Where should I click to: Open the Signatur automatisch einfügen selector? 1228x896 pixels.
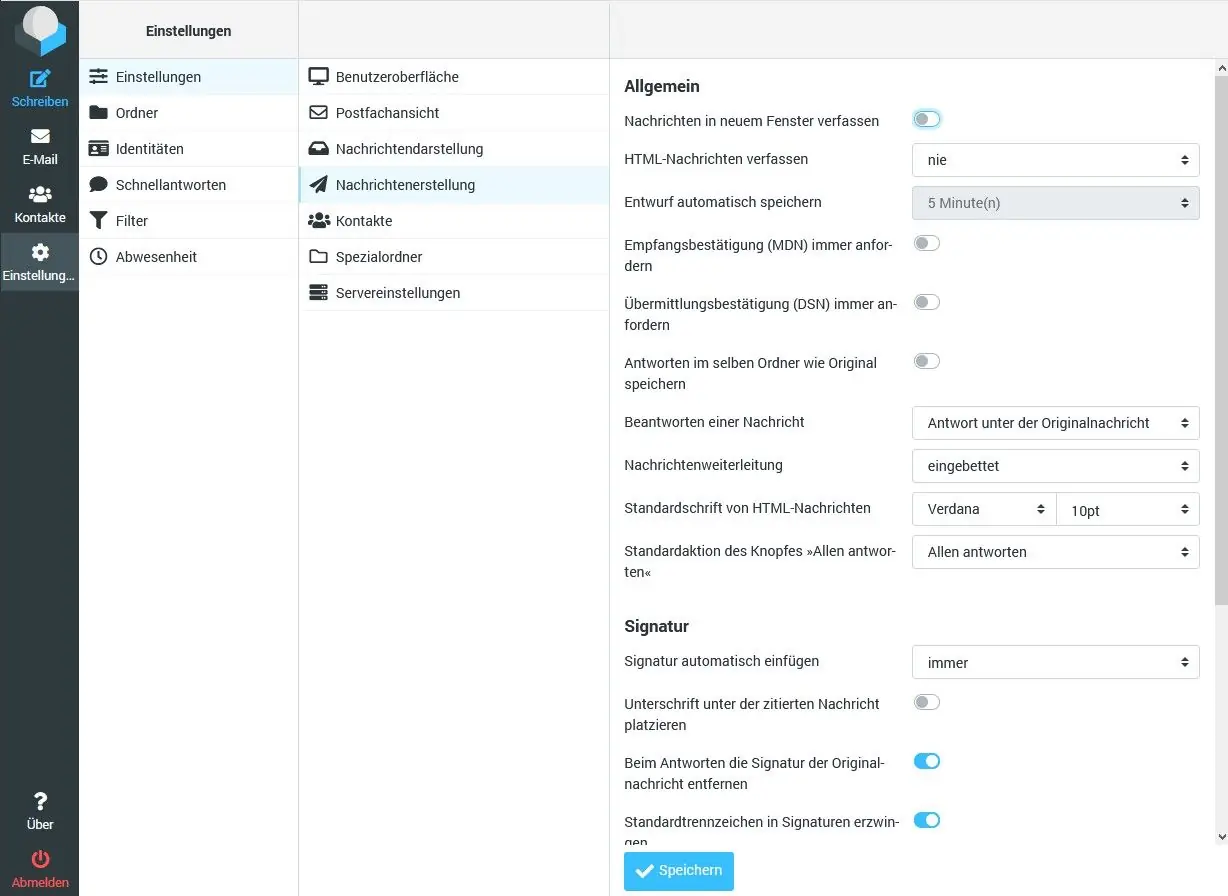point(1055,662)
